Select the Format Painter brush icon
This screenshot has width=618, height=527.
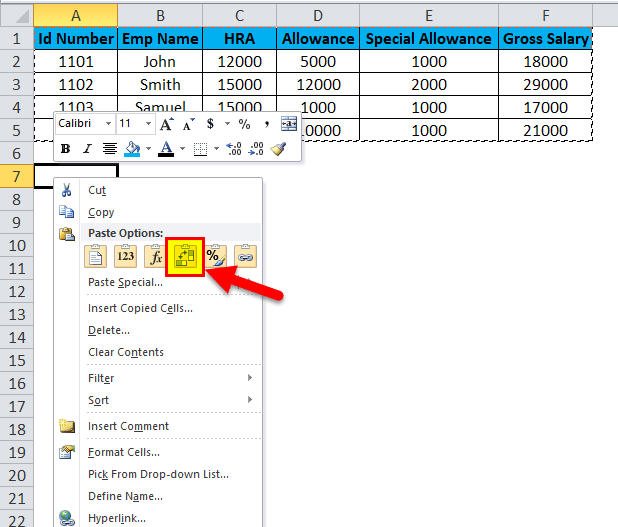[x=278, y=149]
